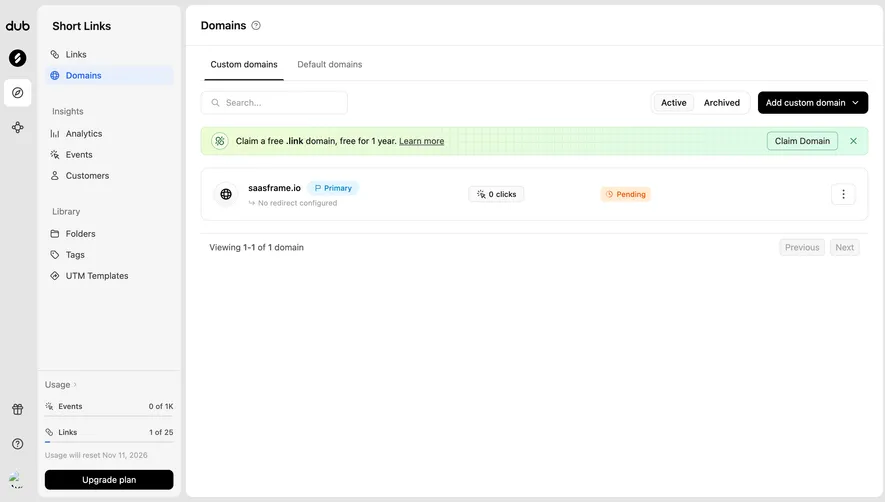The width and height of the screenshot is (885, 502).
Task: Click the Previous page button
Action: click(x=801, y=247)
